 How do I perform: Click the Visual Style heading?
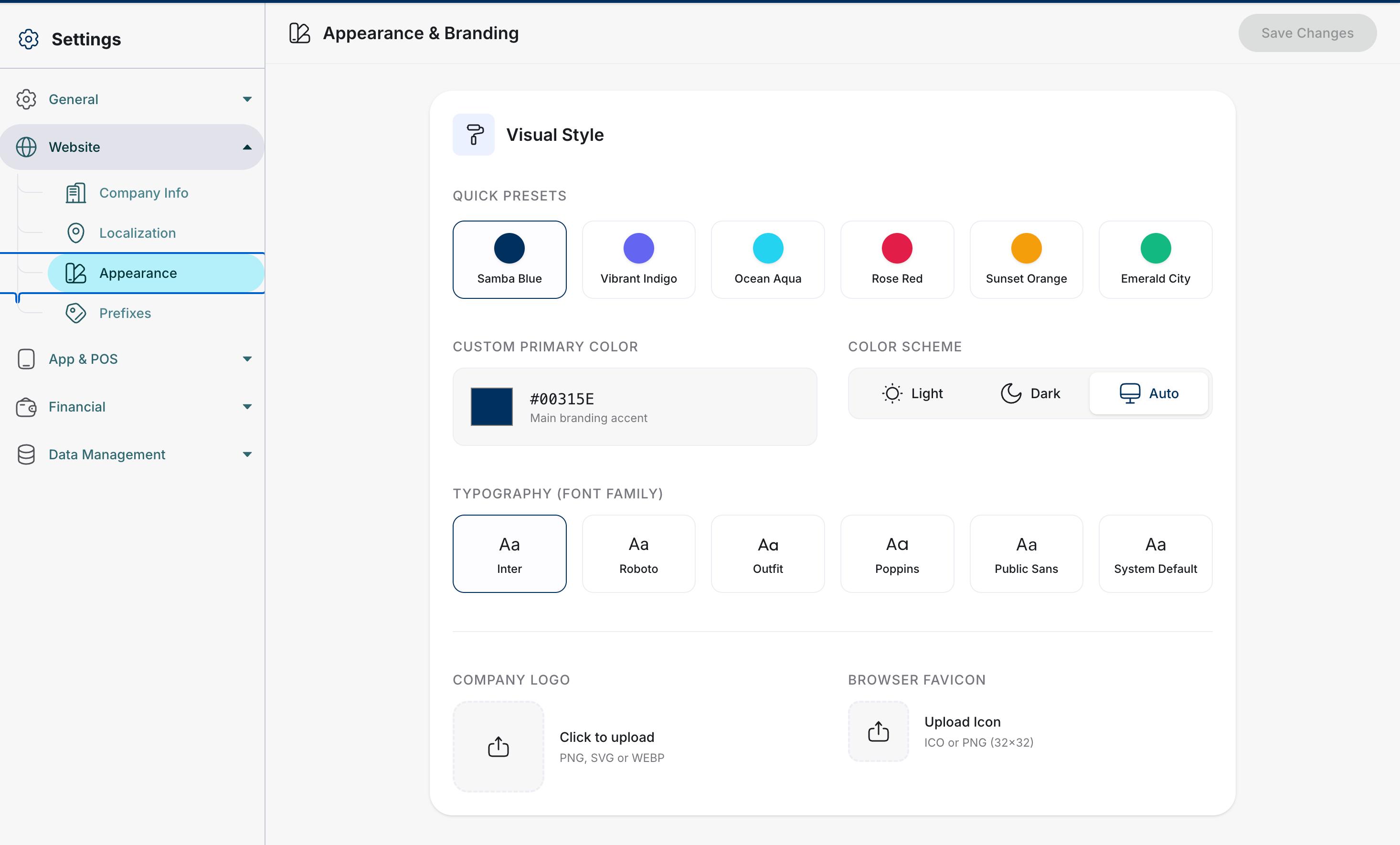(555, 135)
